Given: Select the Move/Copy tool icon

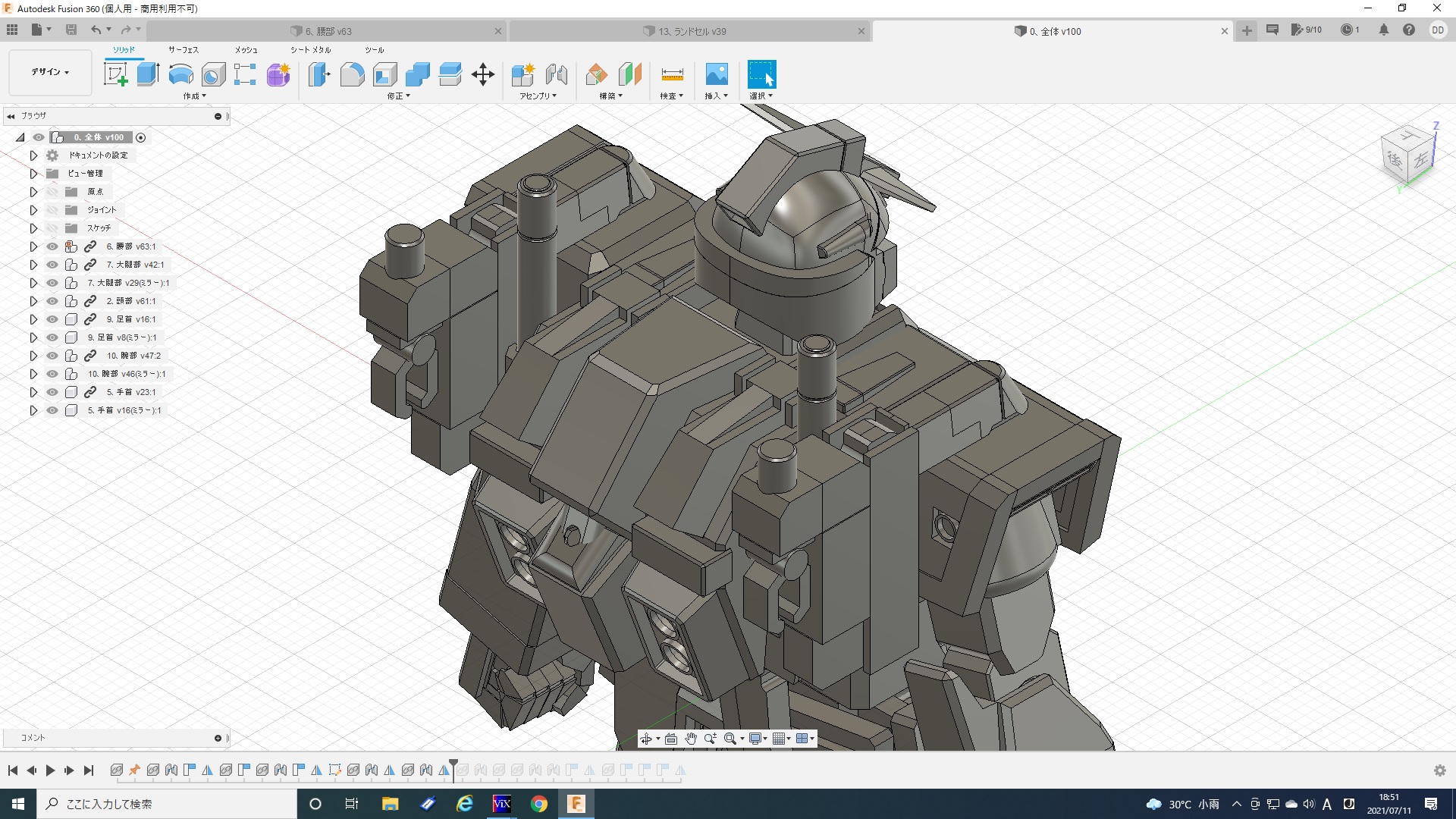Looking at the screenshot, I should [482, 74].
